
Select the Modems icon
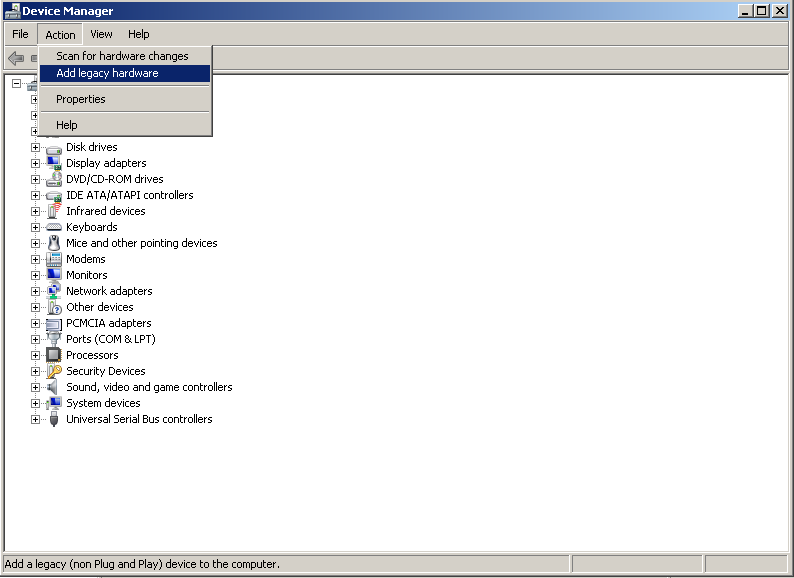54,259
